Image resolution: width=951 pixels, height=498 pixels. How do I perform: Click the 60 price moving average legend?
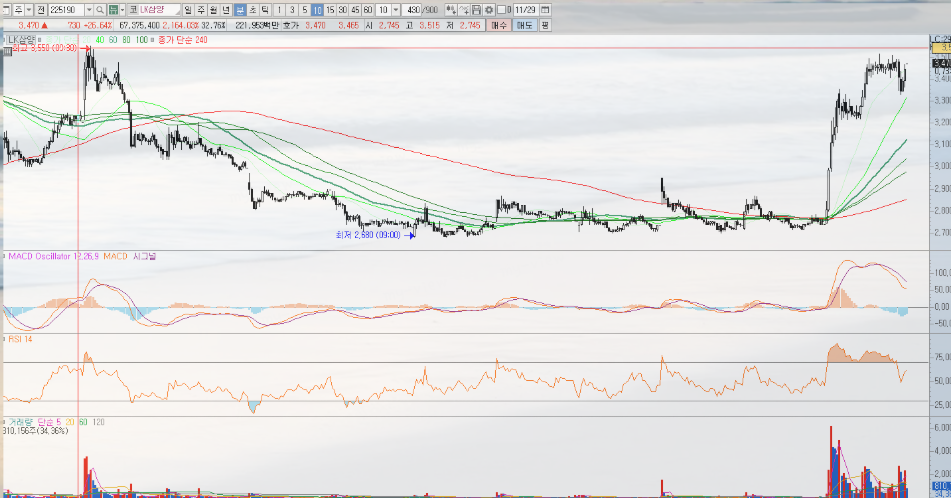(x=113, y=39)
